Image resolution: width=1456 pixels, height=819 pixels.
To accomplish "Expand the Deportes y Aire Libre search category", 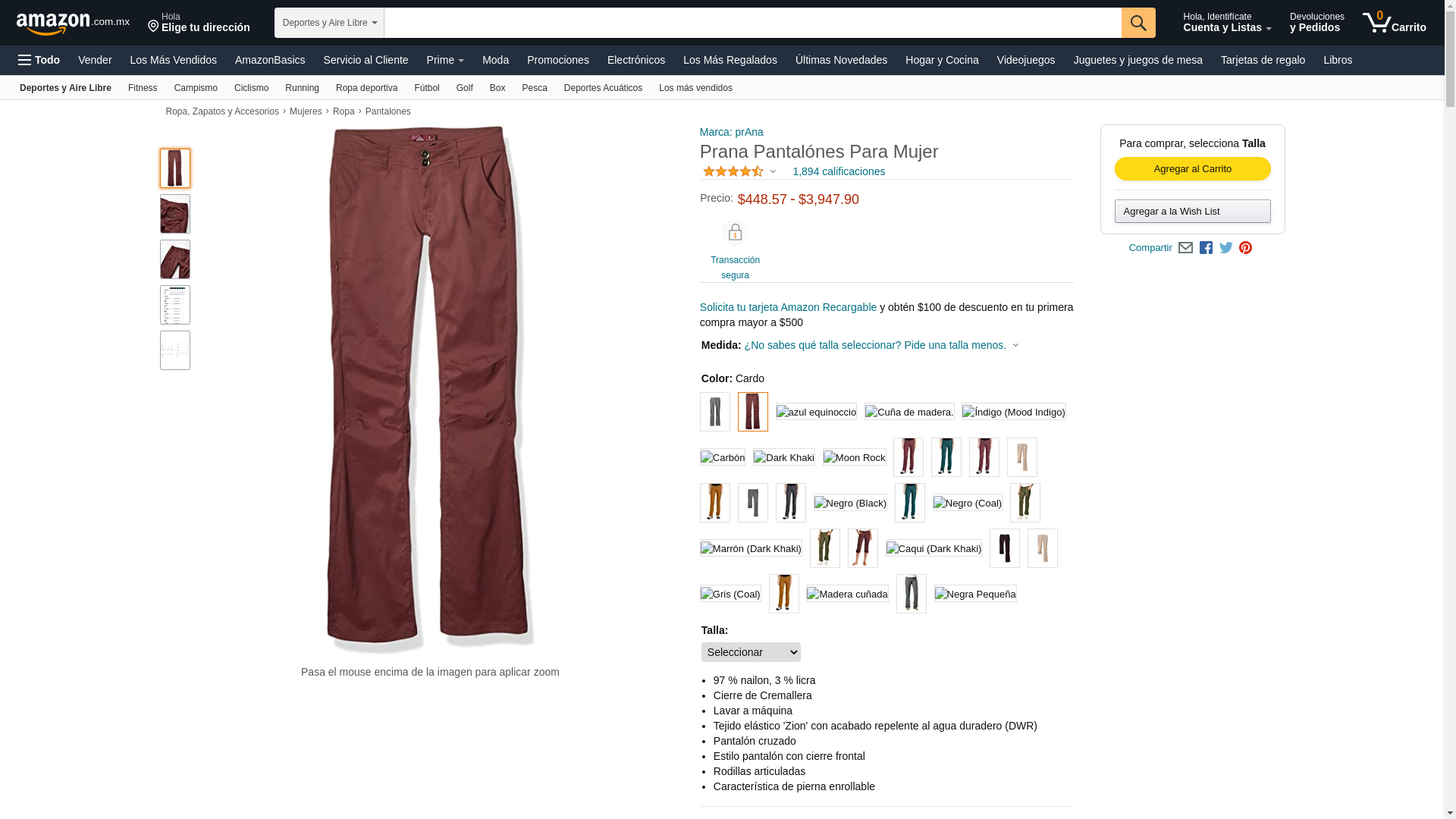I will coord(329,23).
